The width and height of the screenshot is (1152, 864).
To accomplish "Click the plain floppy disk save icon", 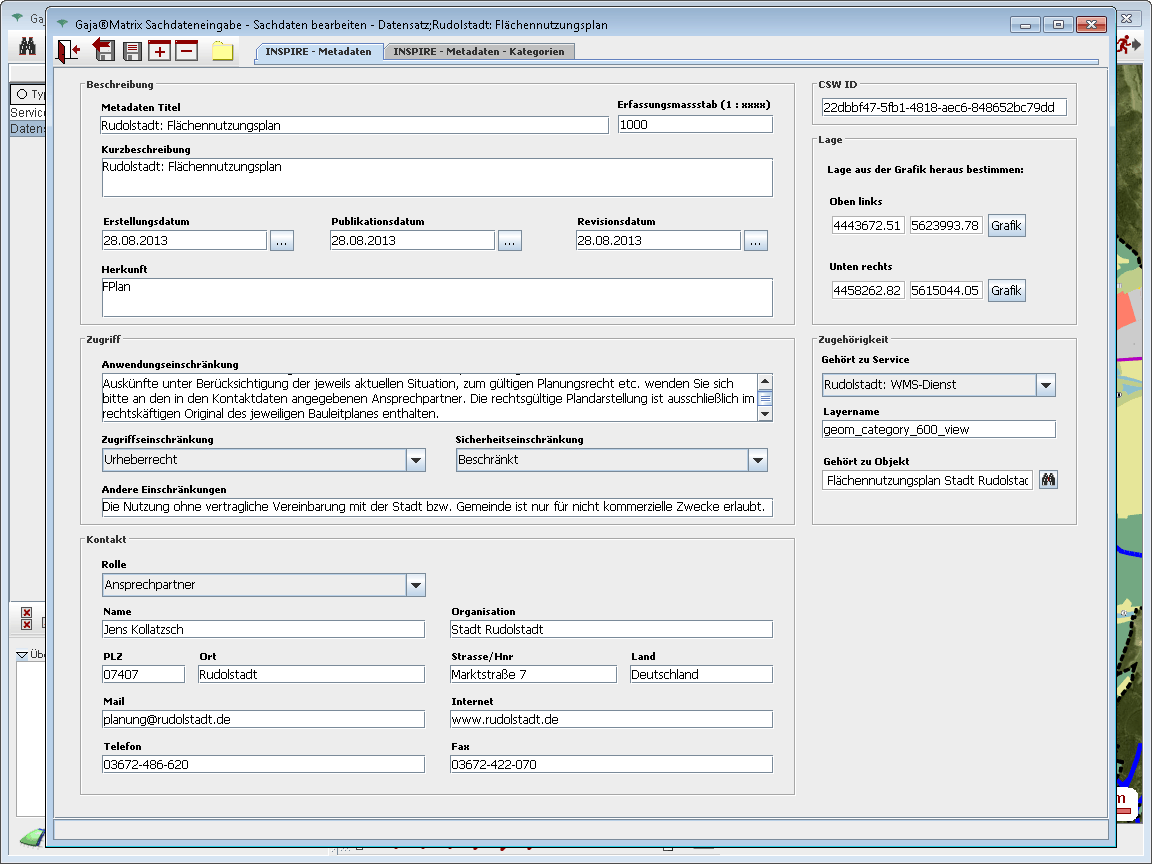I will 131,51.
